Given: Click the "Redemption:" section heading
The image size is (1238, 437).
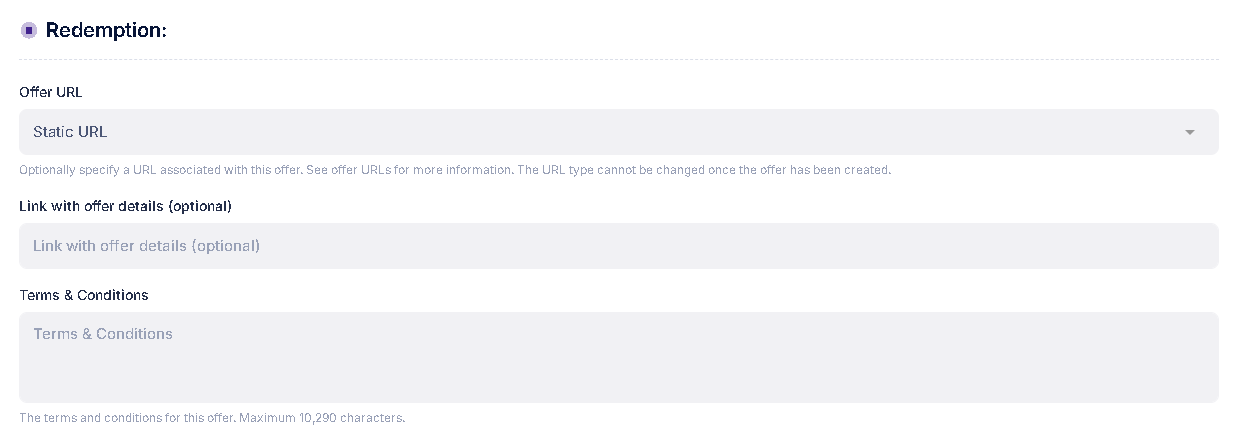Looking at the screenshot, I should 106,31.
